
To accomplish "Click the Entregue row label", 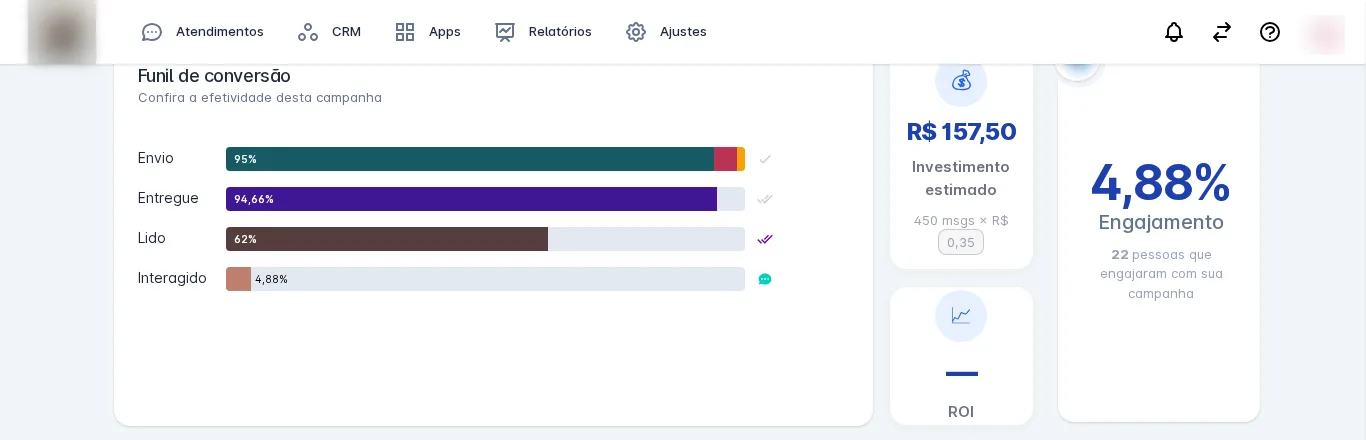I will (168, 198).
